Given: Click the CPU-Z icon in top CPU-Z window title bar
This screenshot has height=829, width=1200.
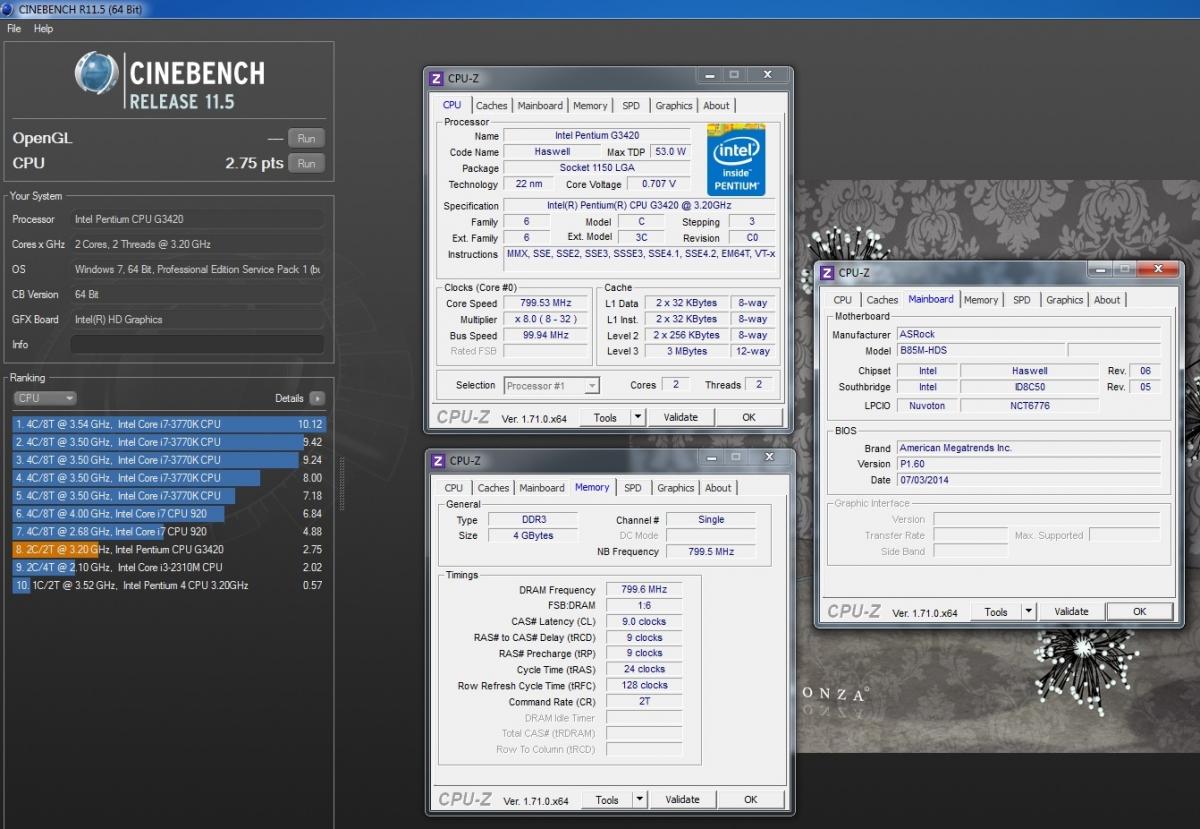Looking at the screenshot, I should pyautogui.click(x=436, y=78).
